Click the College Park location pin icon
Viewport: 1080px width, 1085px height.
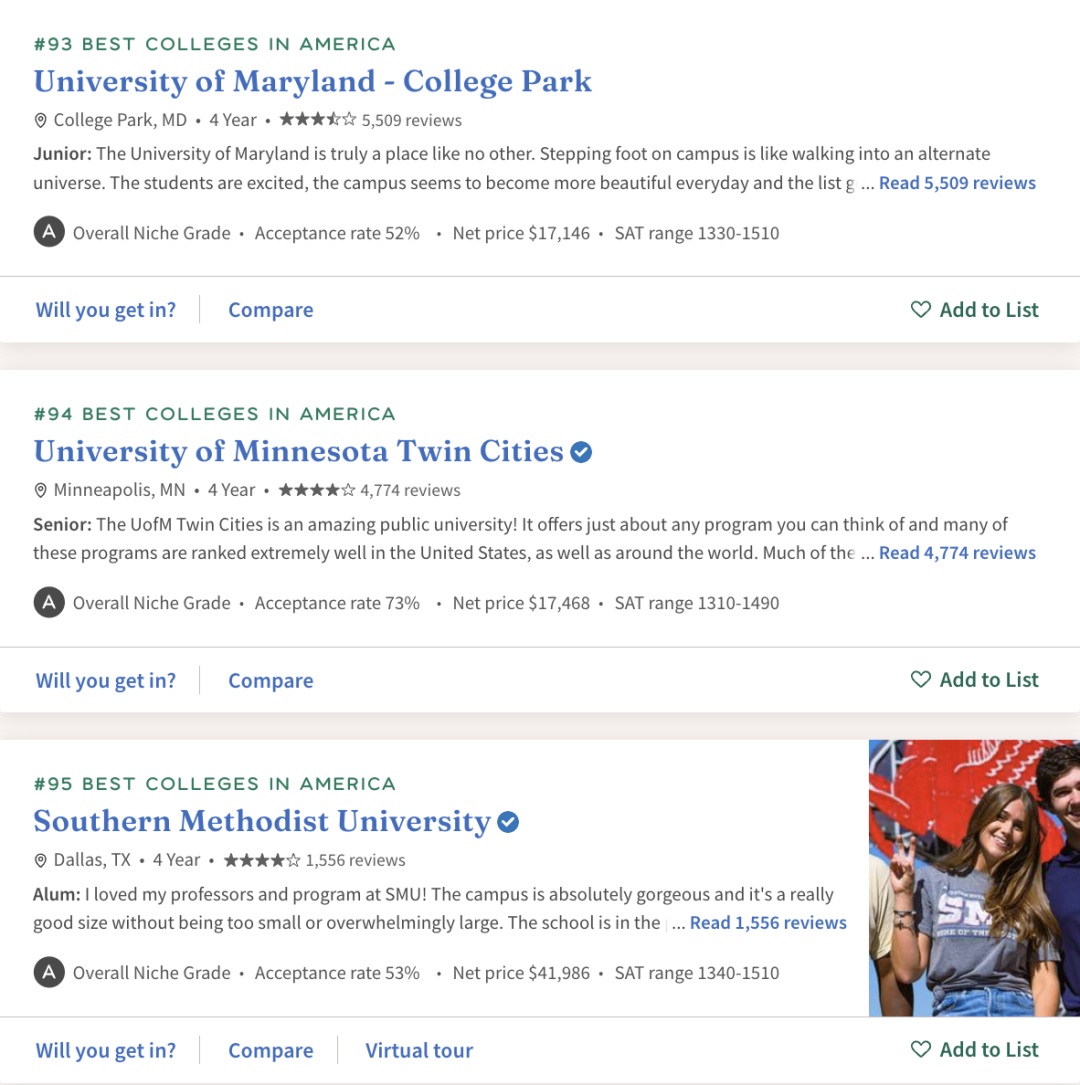click(41, 121)
